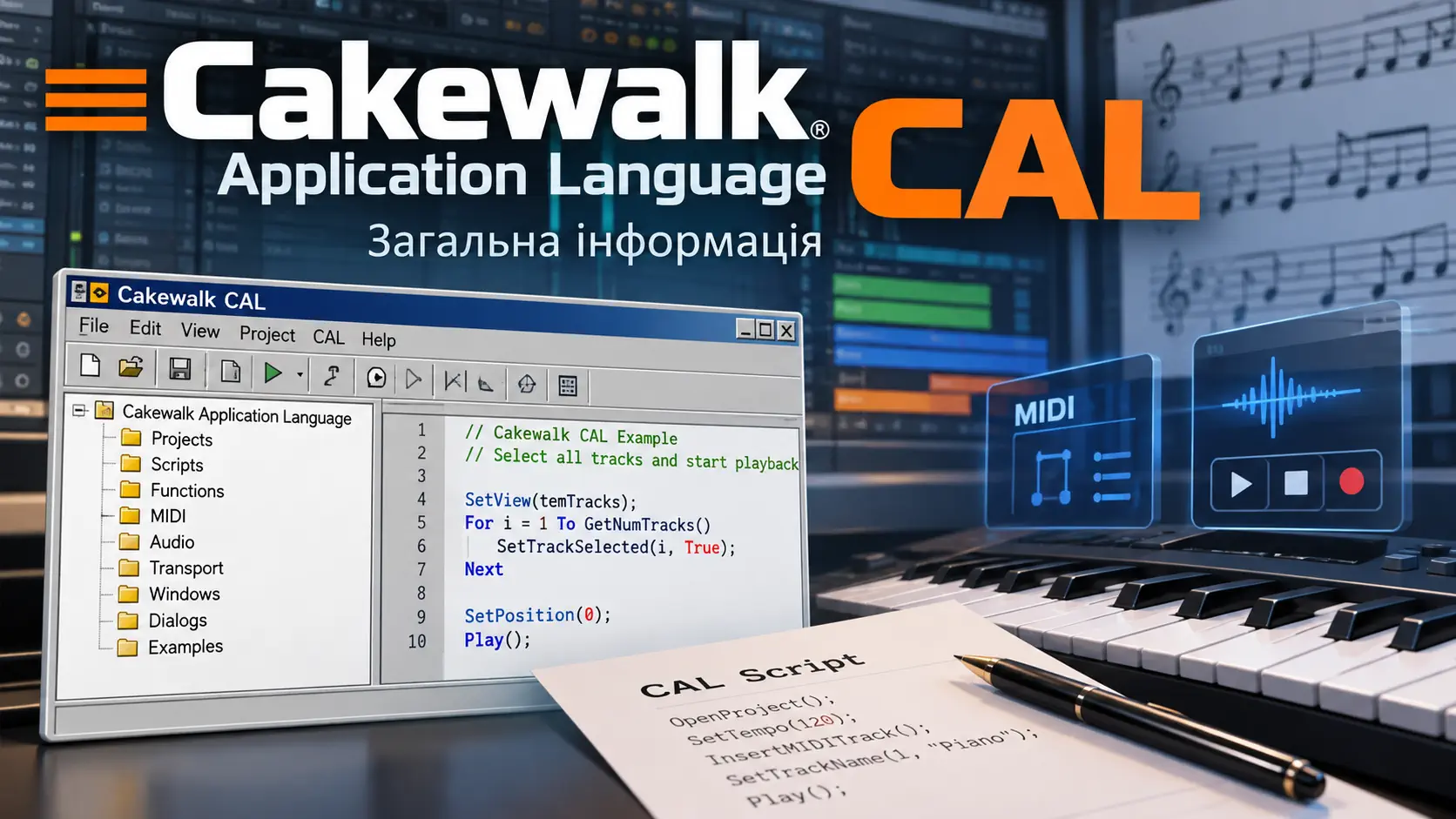Screen dimensions: 1456x819
Task: Open the Help menu
Action: tap(379, 339)
